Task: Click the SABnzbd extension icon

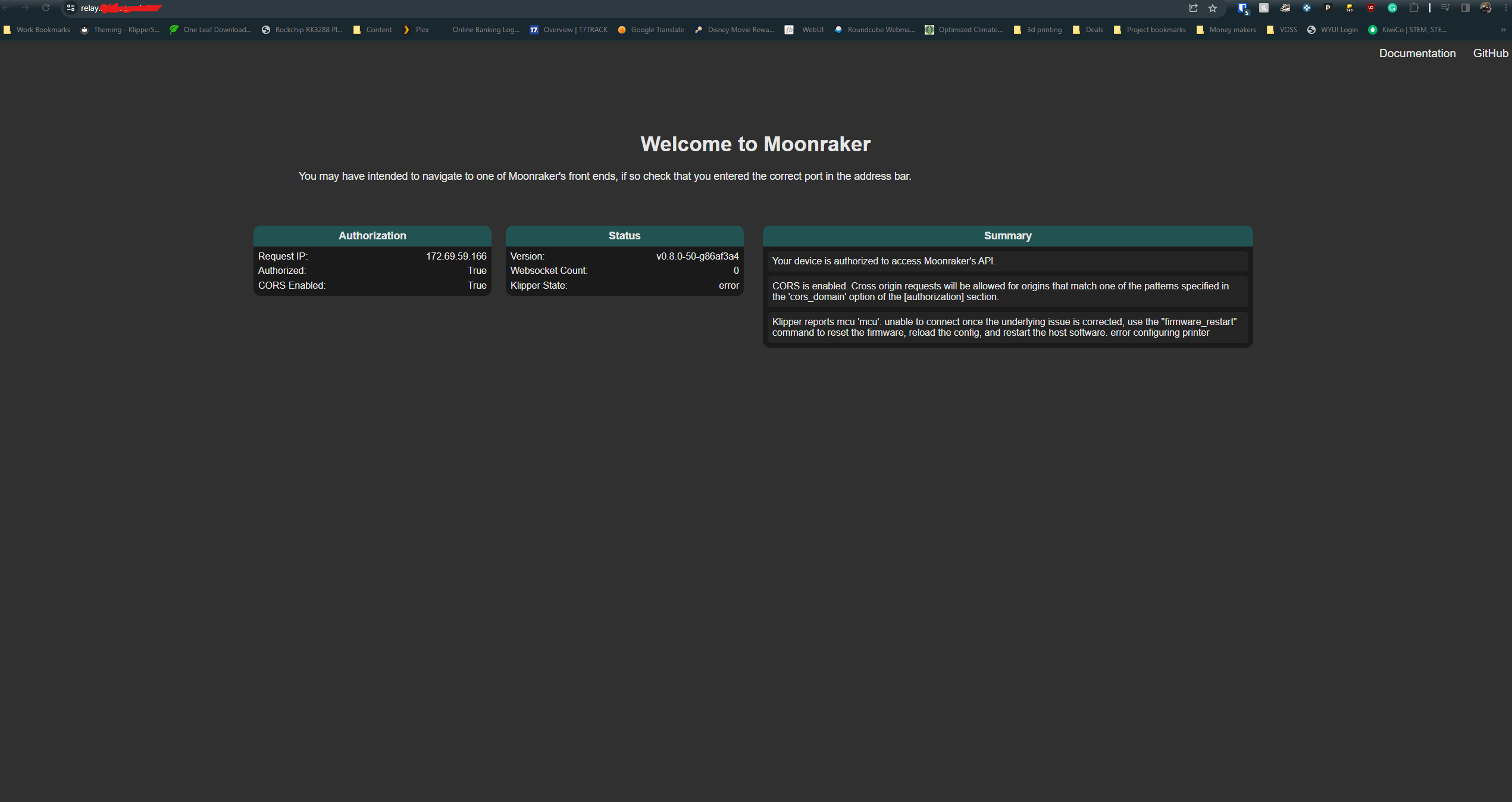Action: point(1350,8)
